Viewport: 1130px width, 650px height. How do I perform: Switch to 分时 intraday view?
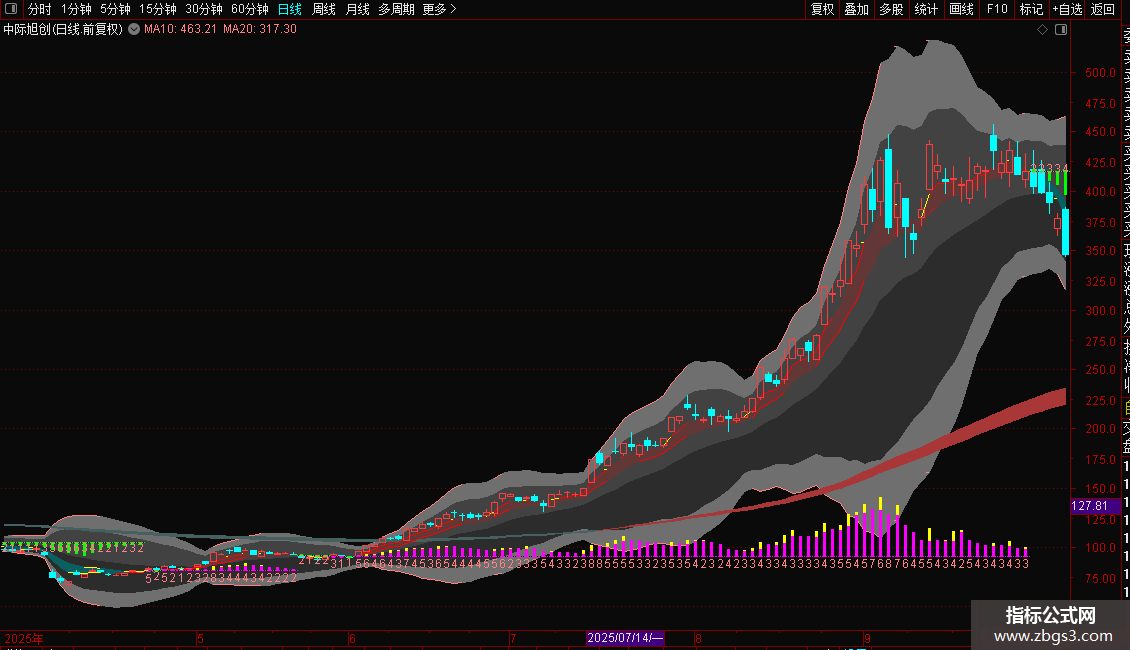coord(40,9)
